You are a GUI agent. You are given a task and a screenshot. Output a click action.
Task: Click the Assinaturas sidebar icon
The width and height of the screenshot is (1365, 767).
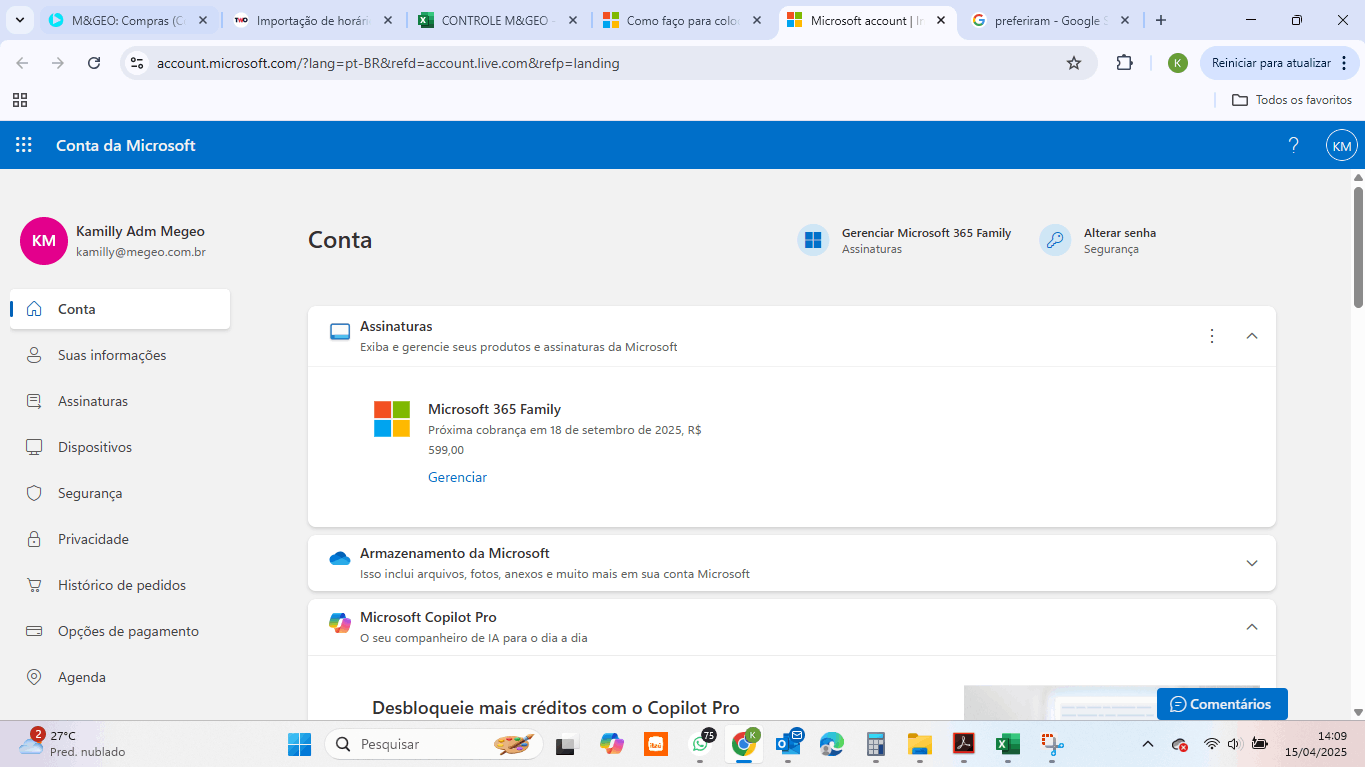click(x=34, y=401)
